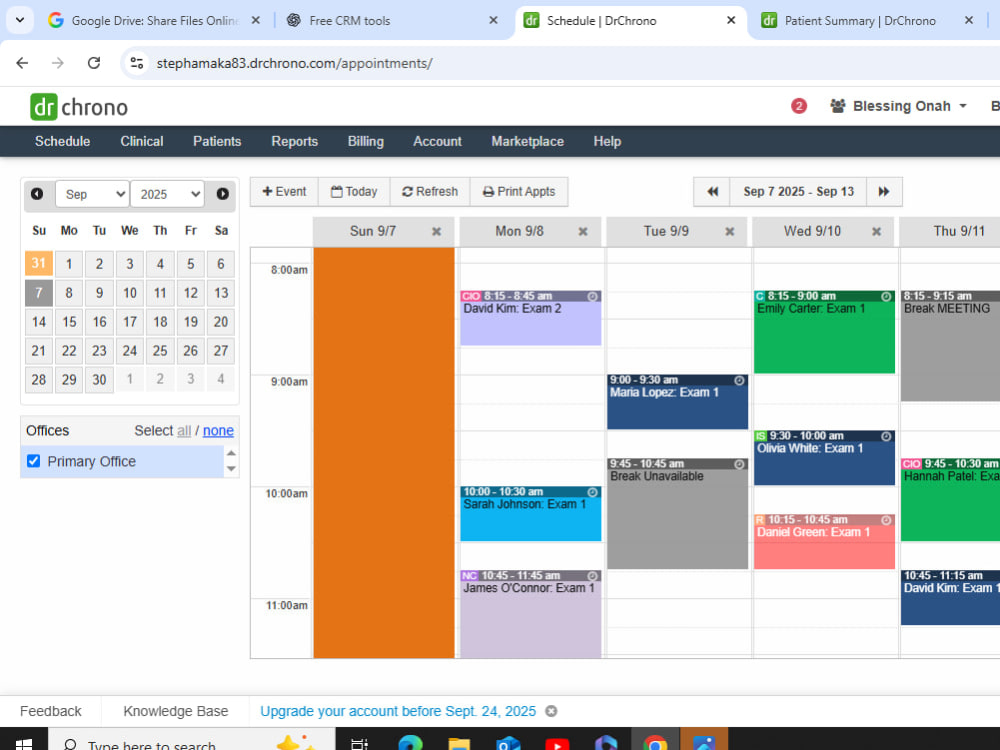This screenshot has width=1000, height=750.
Task: Select none offices link
Action: 218,430
